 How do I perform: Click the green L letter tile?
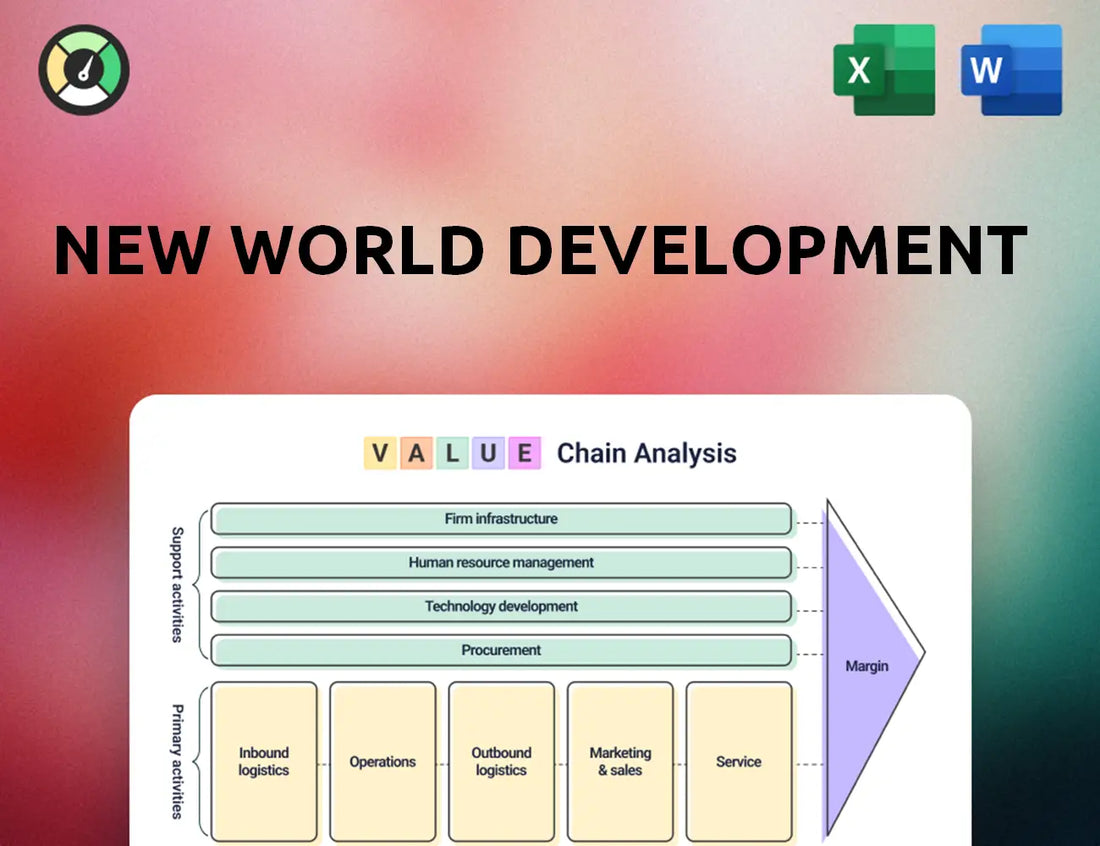coord(452,453)
